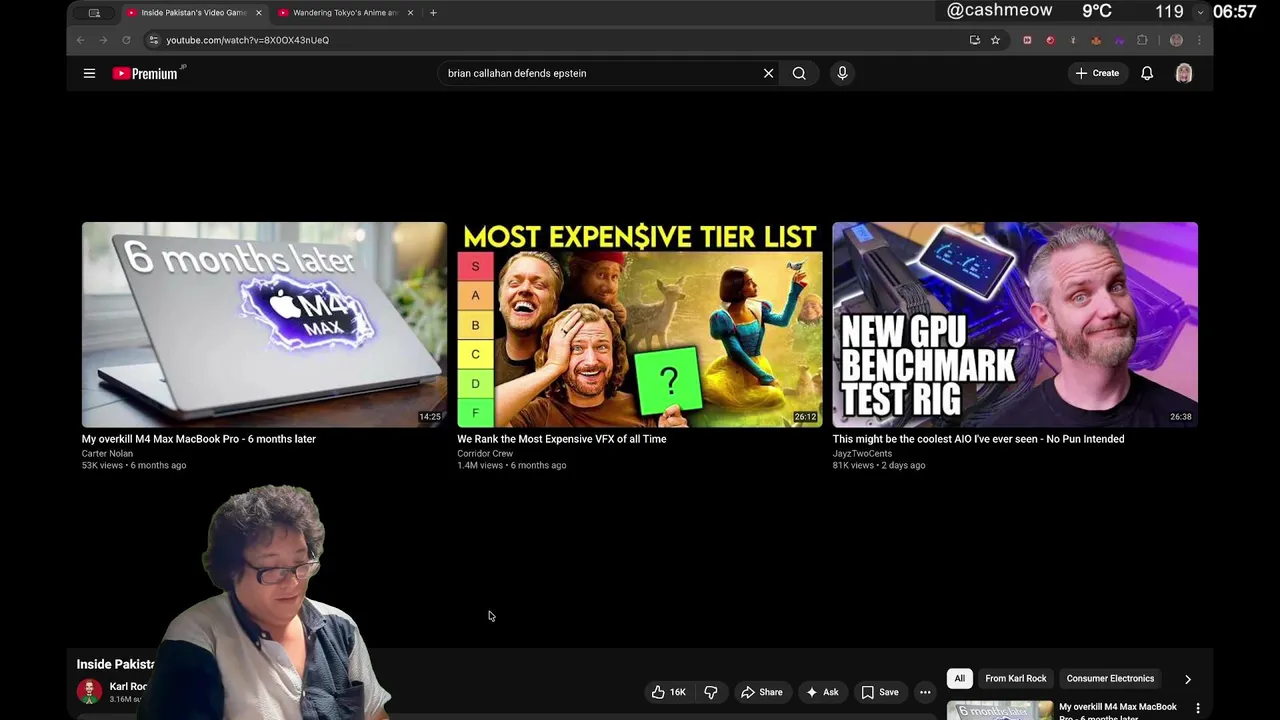Open the Karl Rock channel avatar
This screenshot has width=1280, height=720.
tap(89, 691)
